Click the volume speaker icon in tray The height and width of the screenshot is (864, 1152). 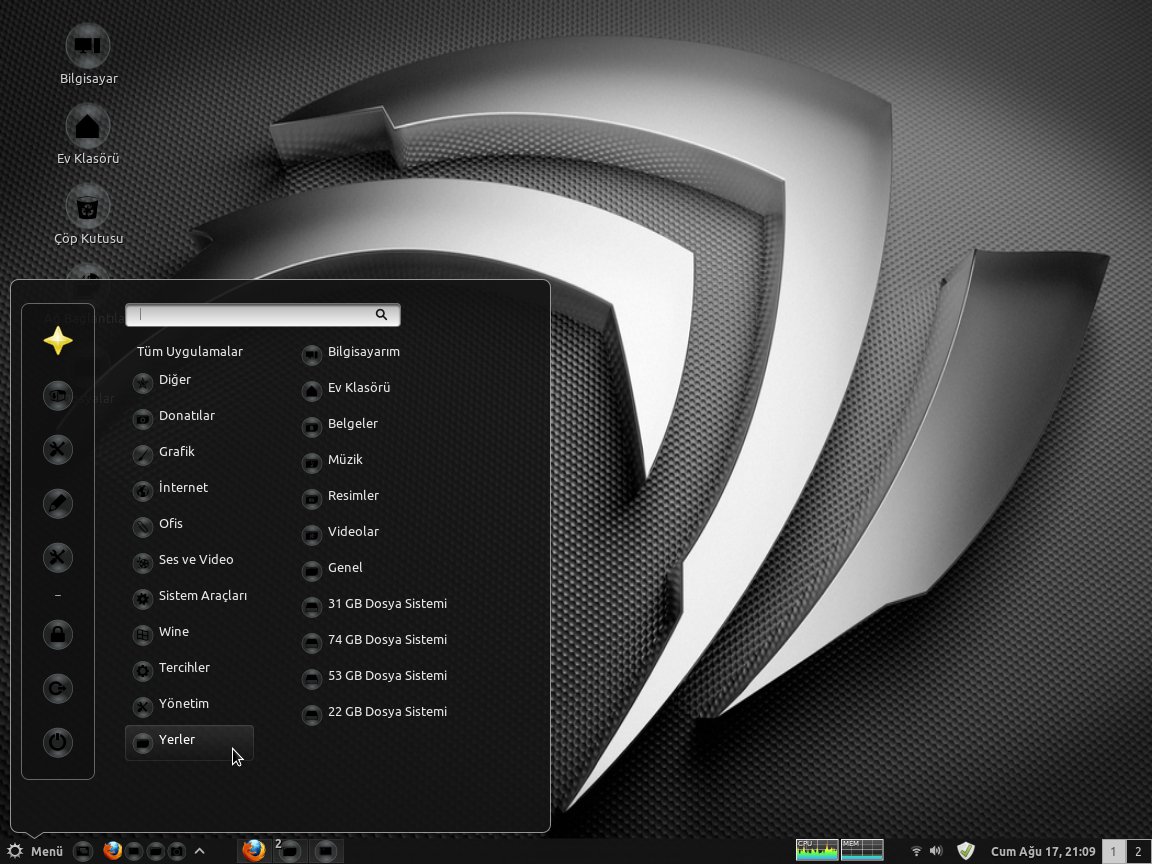click(936, 852)
